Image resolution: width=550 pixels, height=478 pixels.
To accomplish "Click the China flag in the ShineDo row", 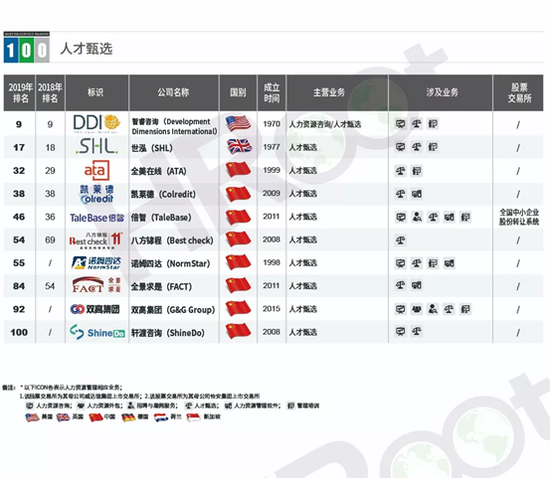I will tap(238, 331).
